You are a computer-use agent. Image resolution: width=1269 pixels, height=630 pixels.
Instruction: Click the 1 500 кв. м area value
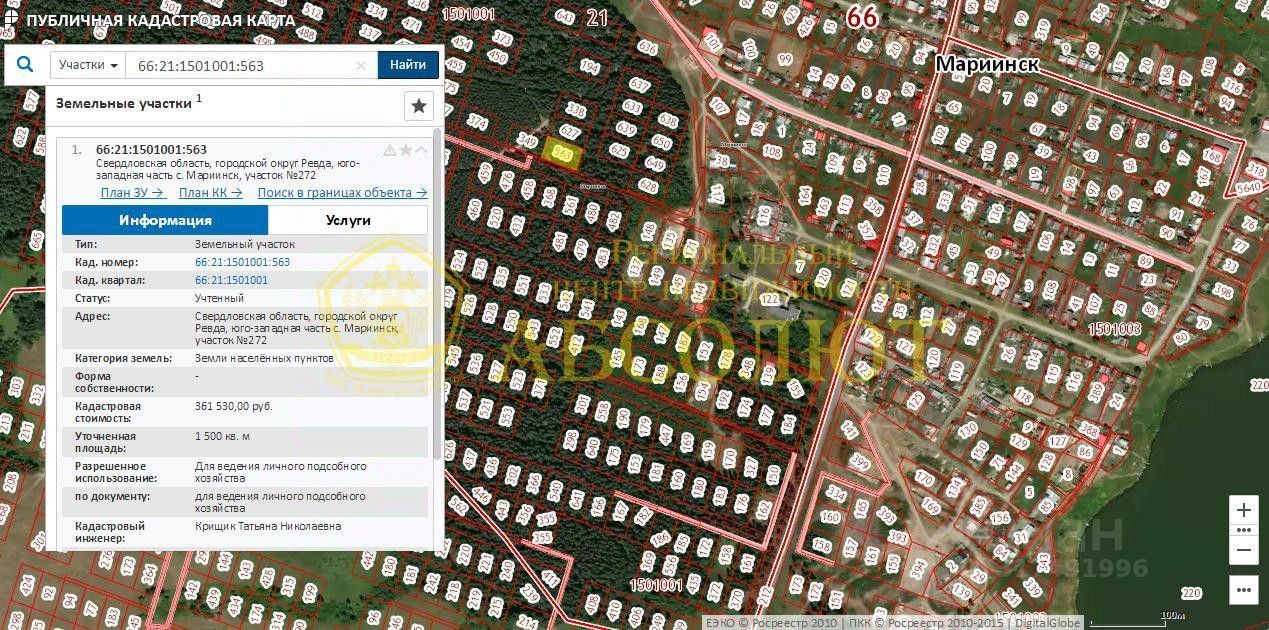click(x=222, y=436)
